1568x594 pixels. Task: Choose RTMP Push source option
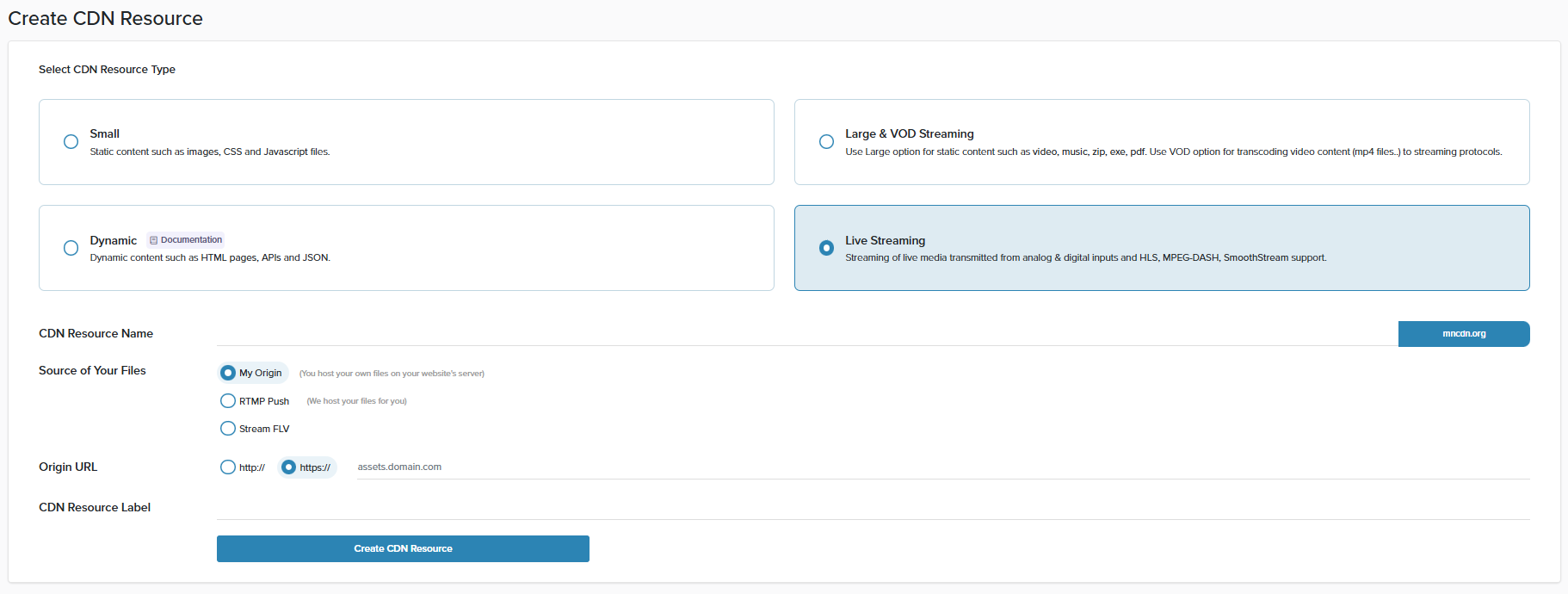click(228, 401)
